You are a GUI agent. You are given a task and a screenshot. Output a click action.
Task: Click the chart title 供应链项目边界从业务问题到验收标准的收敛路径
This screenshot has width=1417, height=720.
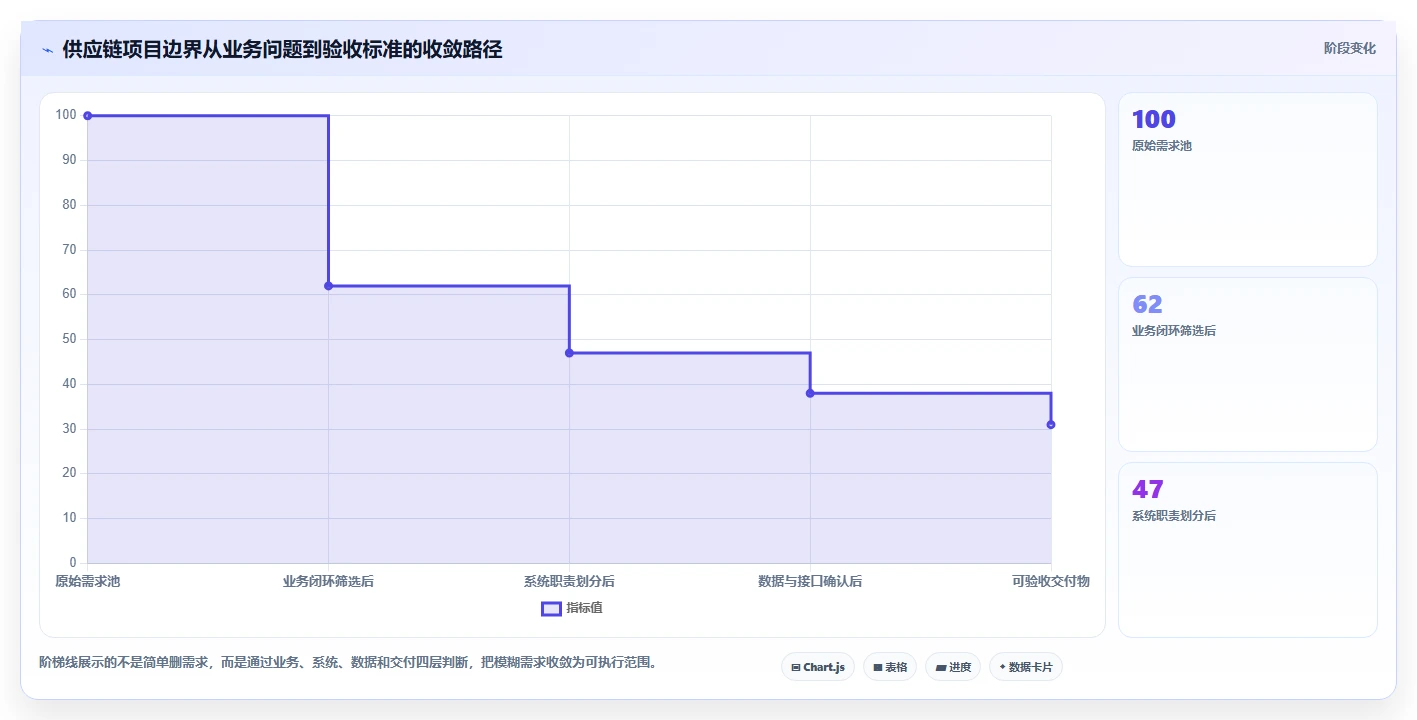click(x=282, y=49)
